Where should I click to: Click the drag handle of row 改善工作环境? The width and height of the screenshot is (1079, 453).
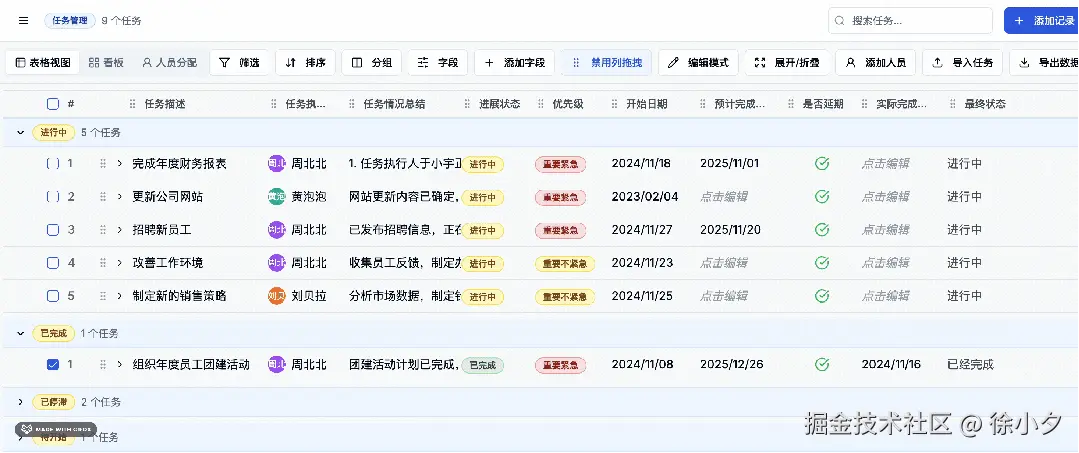click(x=103, y=263)
